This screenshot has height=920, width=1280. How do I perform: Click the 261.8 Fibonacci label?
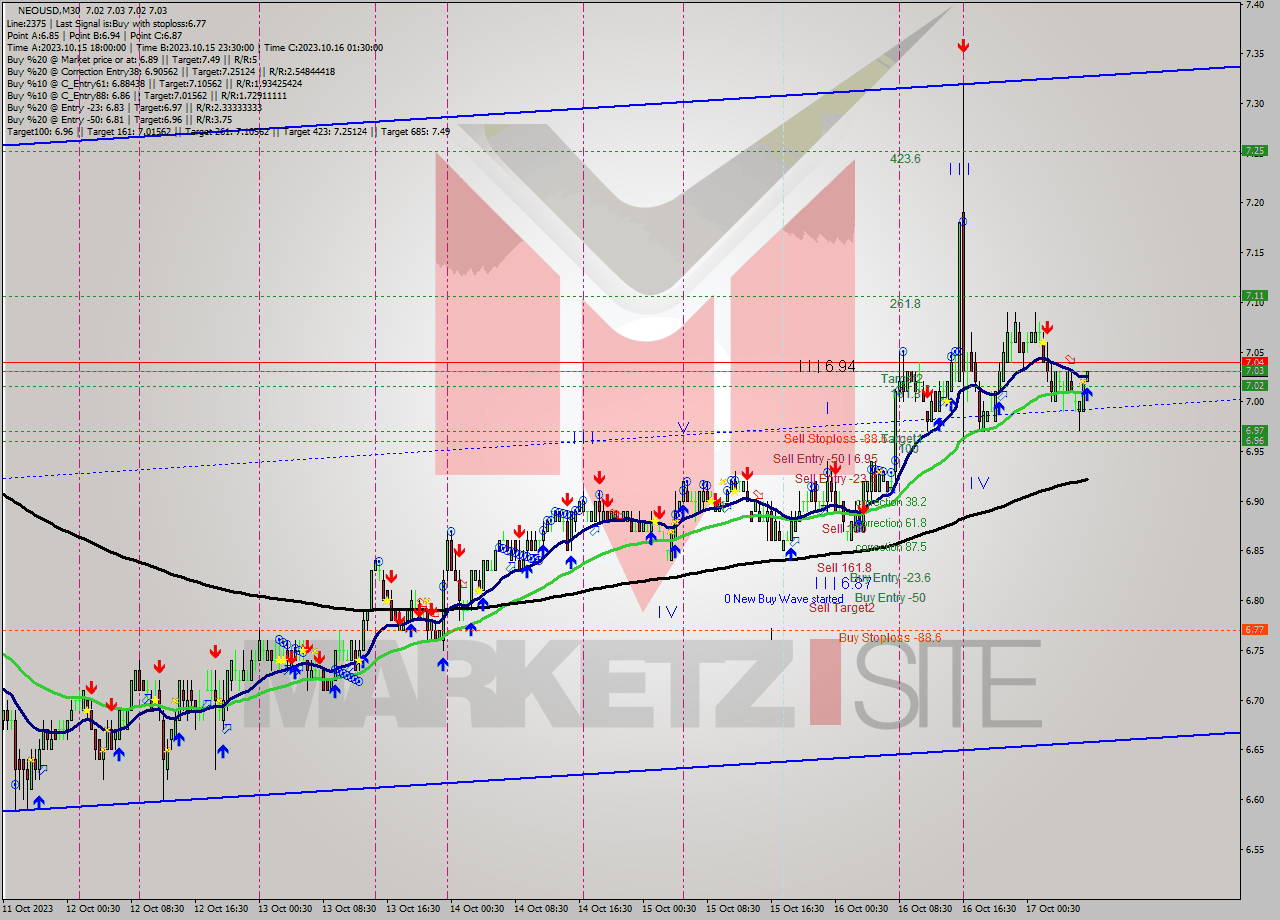[906, 304]
